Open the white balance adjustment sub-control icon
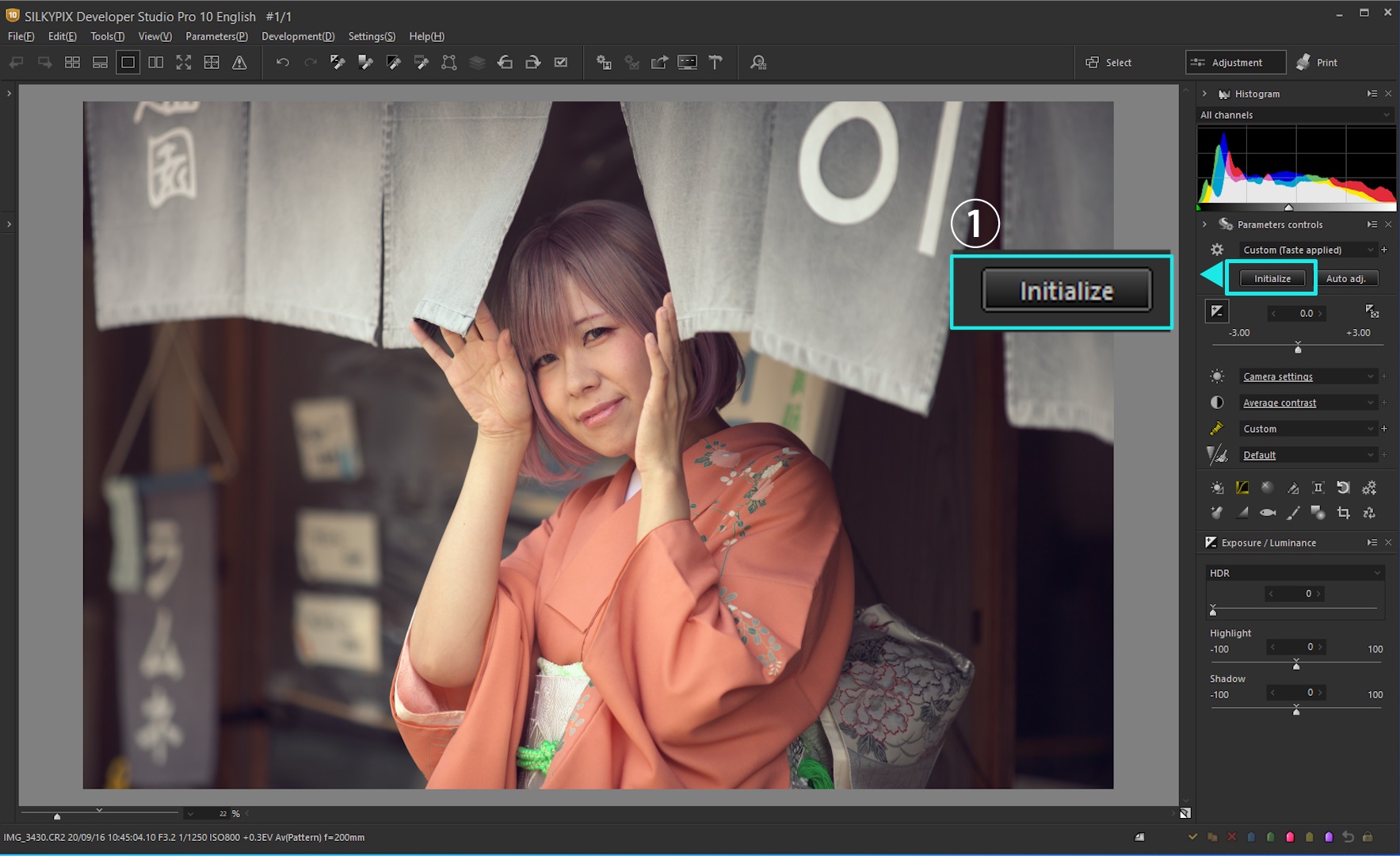The image size is (1400, 856). point(1217,487)
